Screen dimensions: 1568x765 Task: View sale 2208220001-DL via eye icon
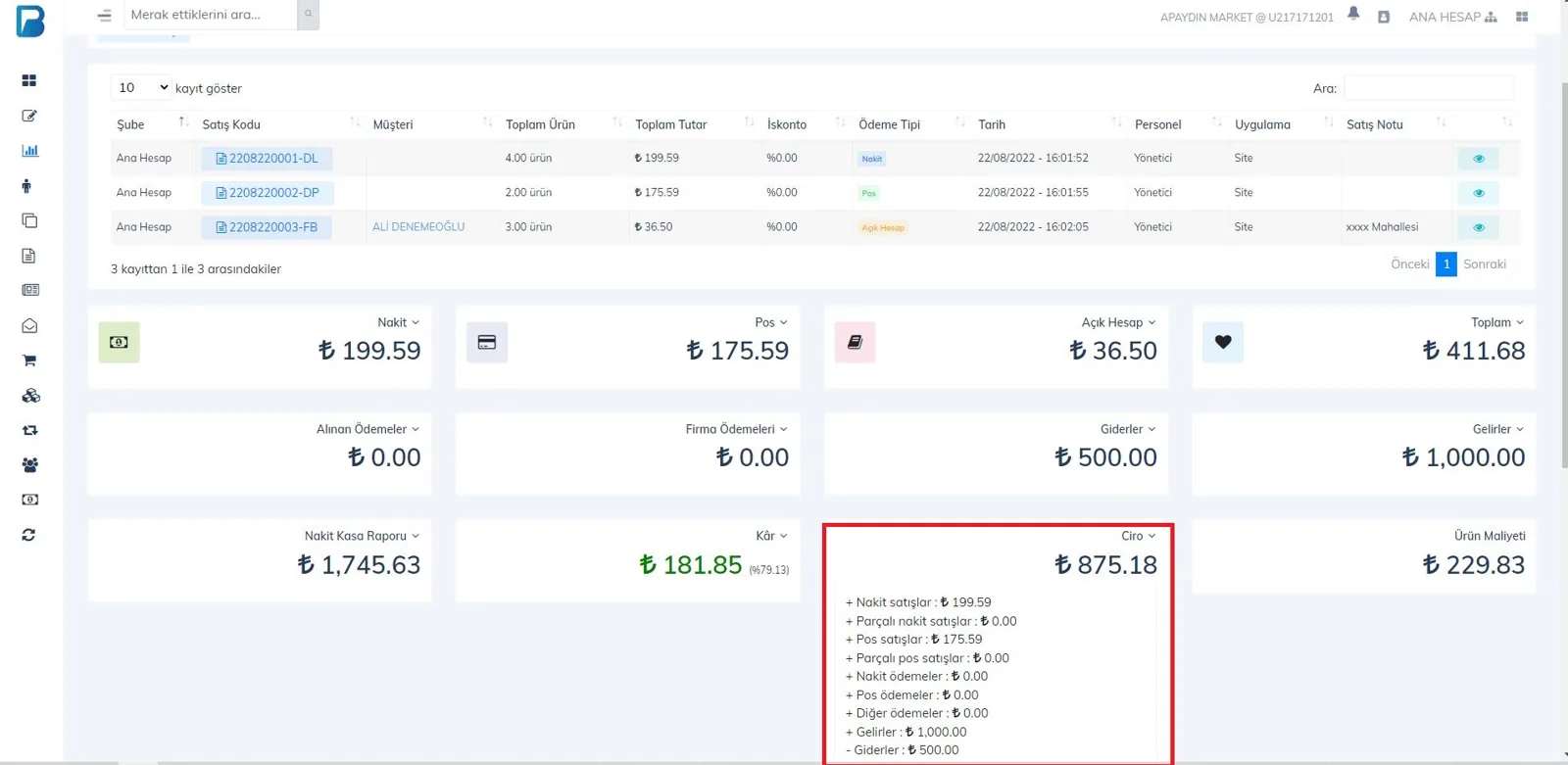(1479, 159)
